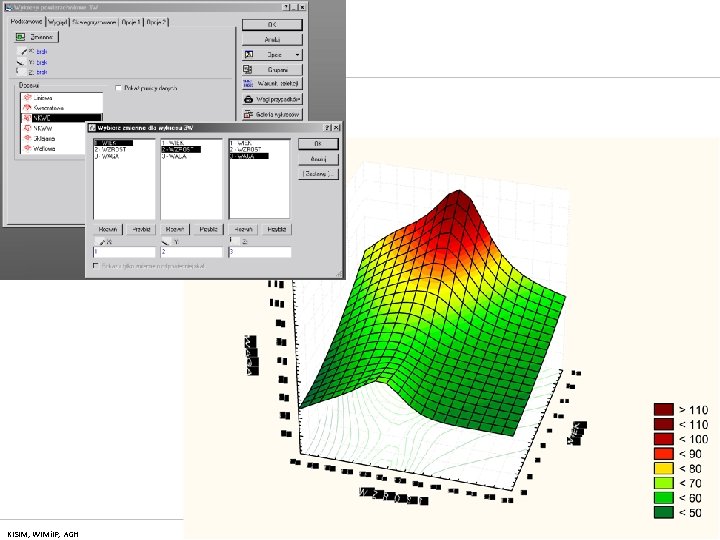Select the highlighted NKWO fit option
Viewport: 720px width, 540px height.
pyautogui.click(x=62, y=118)
